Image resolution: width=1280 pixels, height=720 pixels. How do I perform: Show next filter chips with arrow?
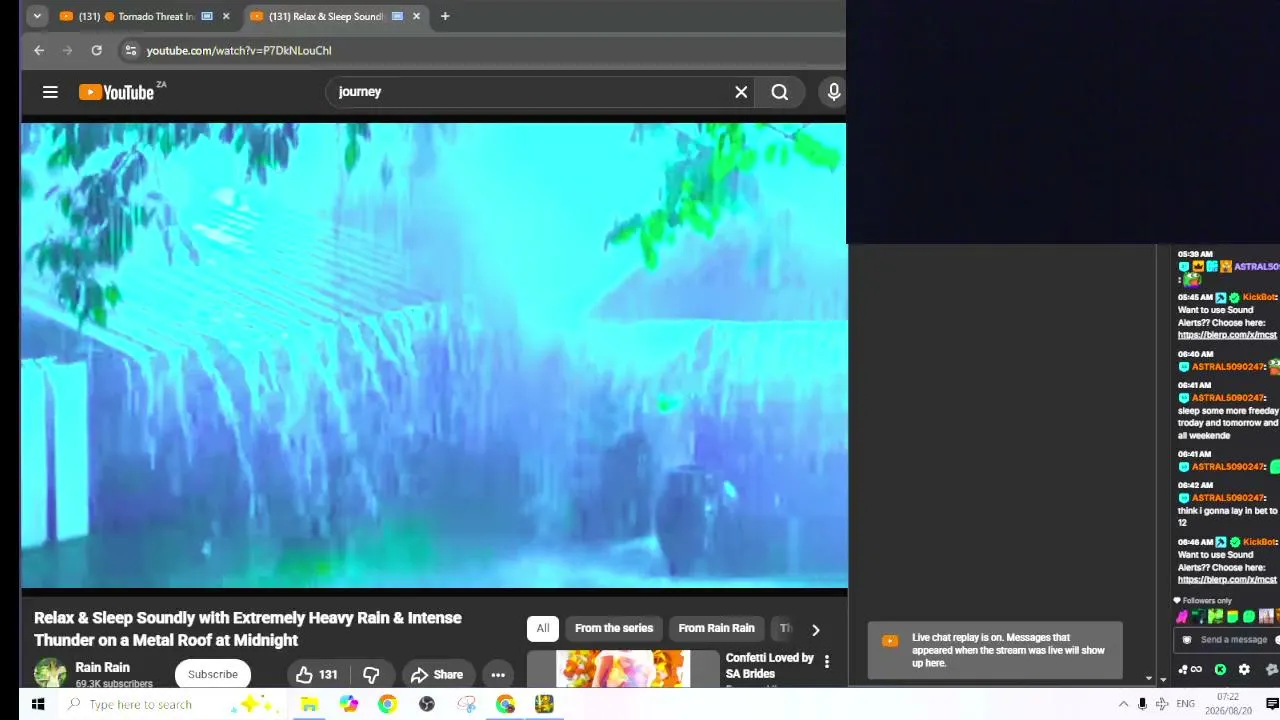point(815,629)
